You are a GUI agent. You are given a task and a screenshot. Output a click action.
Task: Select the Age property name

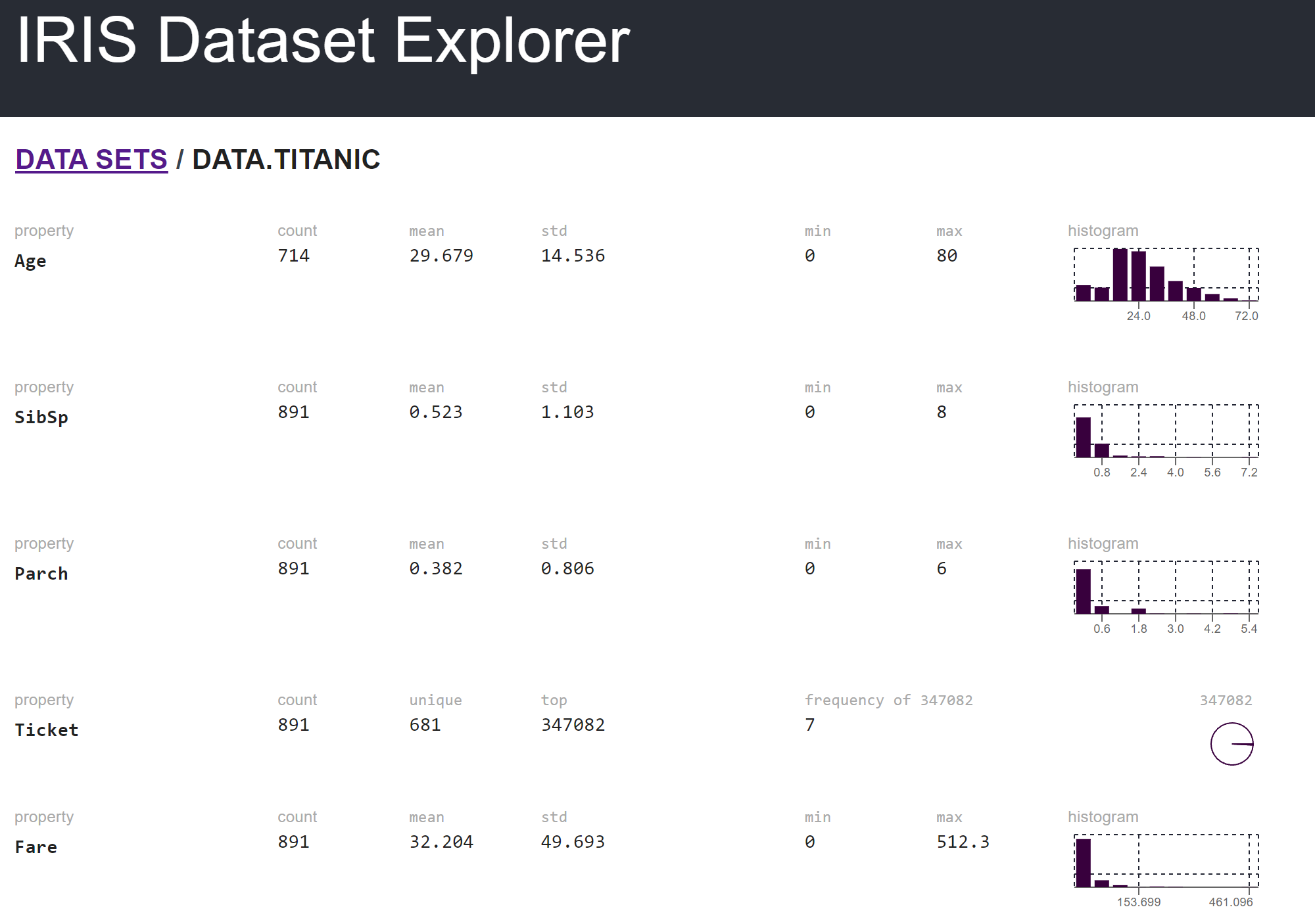pyautogui.click(x=30, y=261)
